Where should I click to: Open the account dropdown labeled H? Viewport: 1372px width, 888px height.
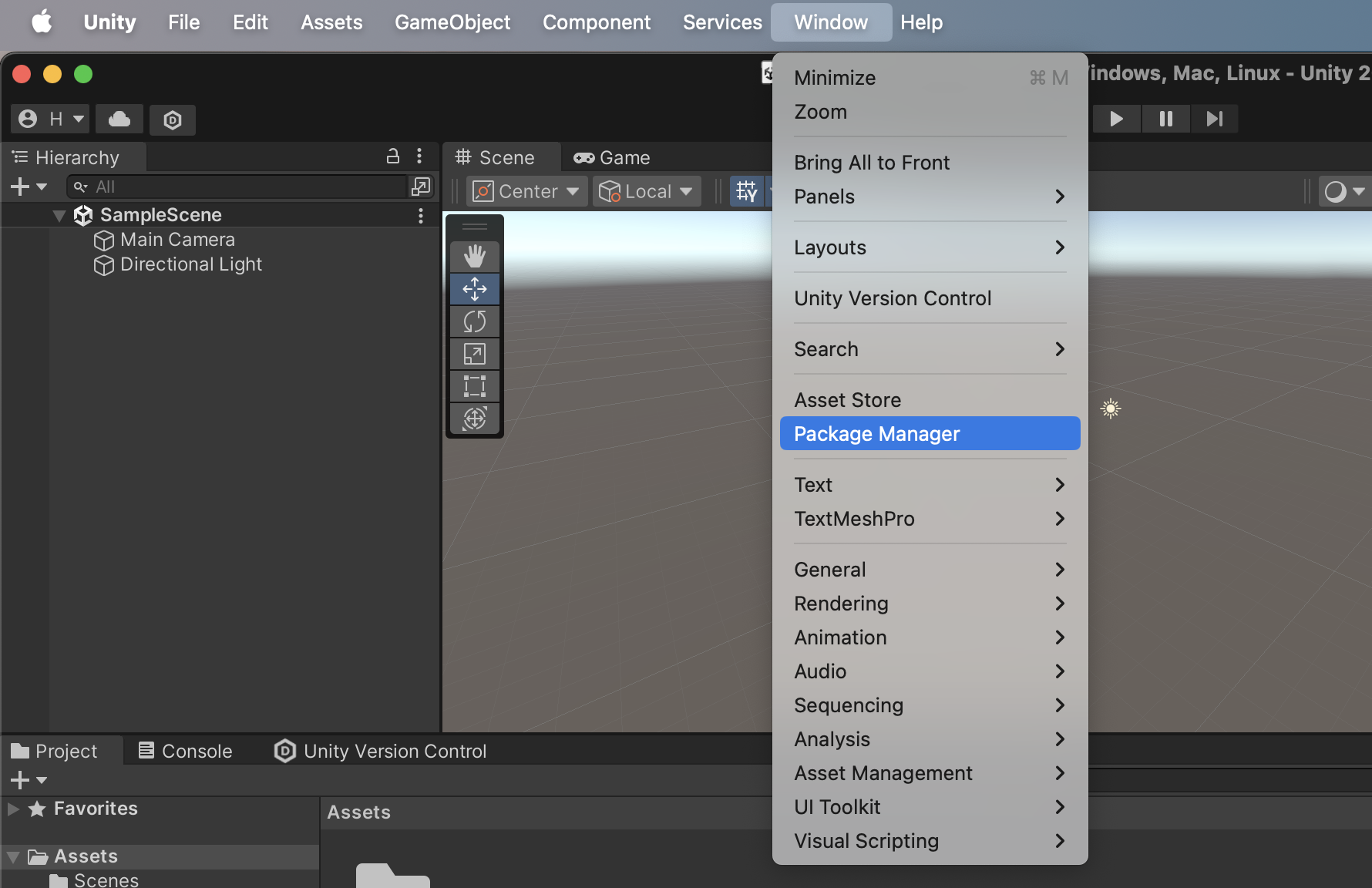[x=51, y=119]
